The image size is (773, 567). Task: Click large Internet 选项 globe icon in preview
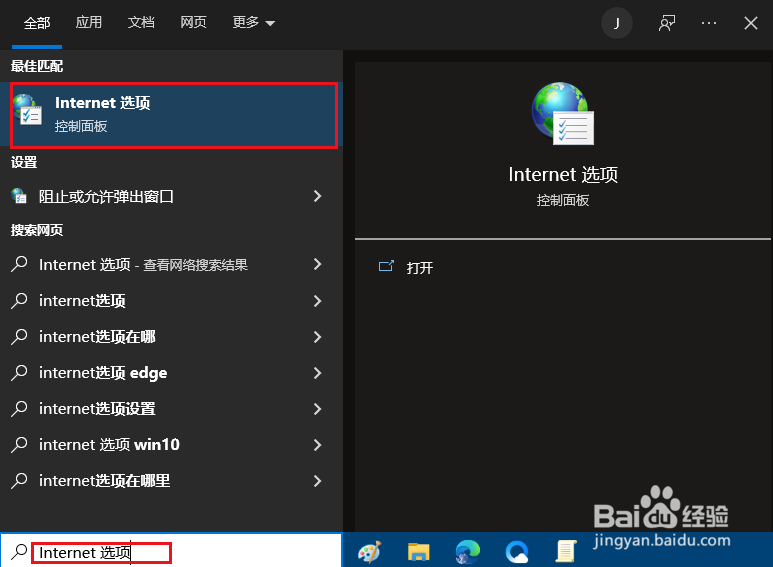(x=562, y=113)
